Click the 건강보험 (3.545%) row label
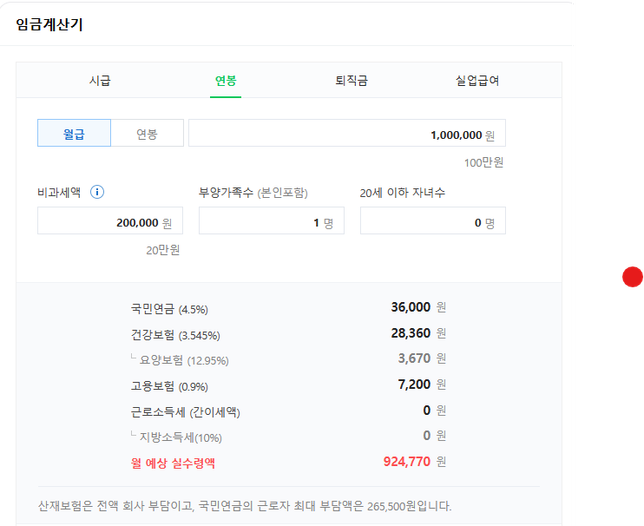 175,335
